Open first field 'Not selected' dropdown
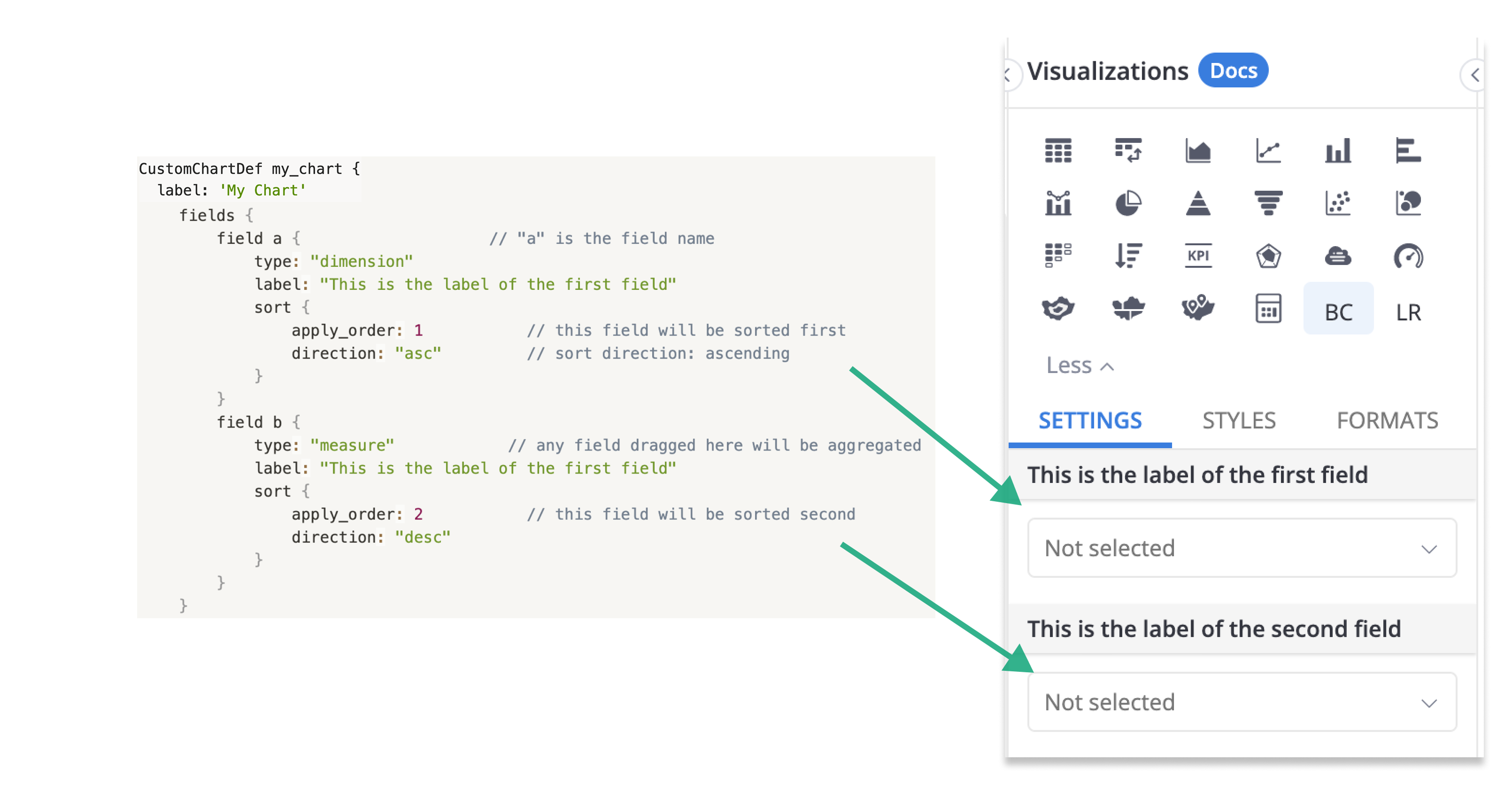 (x=1242, y=547)
